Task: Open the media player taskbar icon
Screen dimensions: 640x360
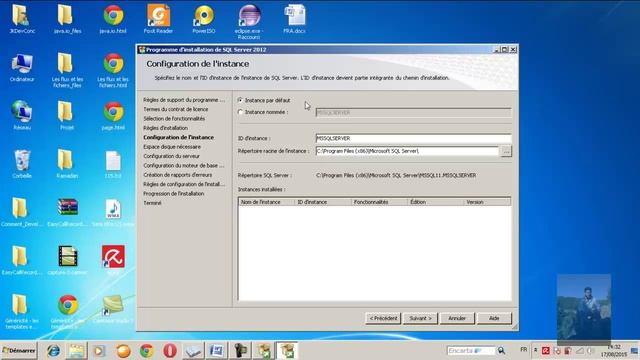Action: 99,351
